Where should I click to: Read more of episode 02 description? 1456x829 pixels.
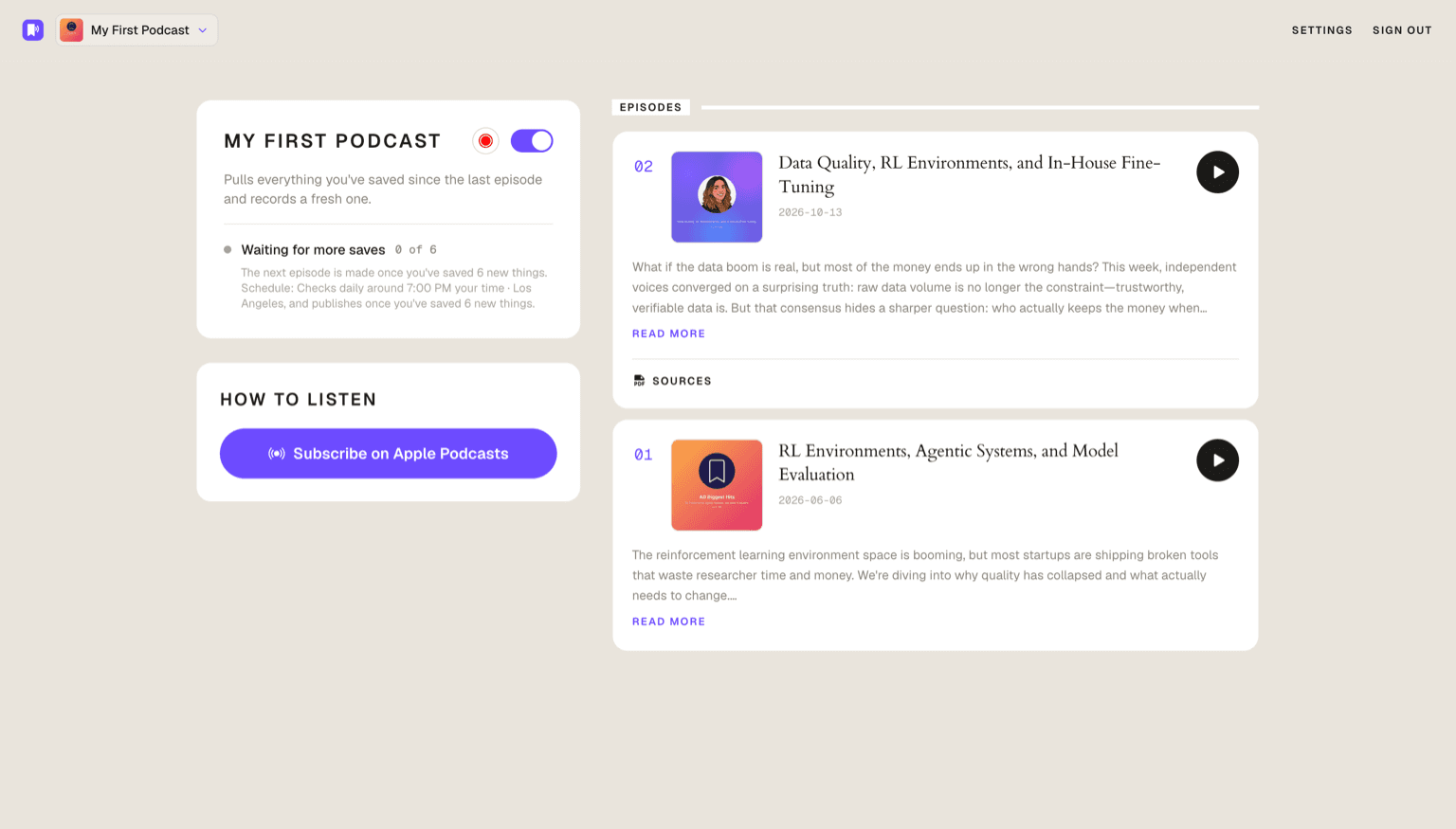(668, 333)
